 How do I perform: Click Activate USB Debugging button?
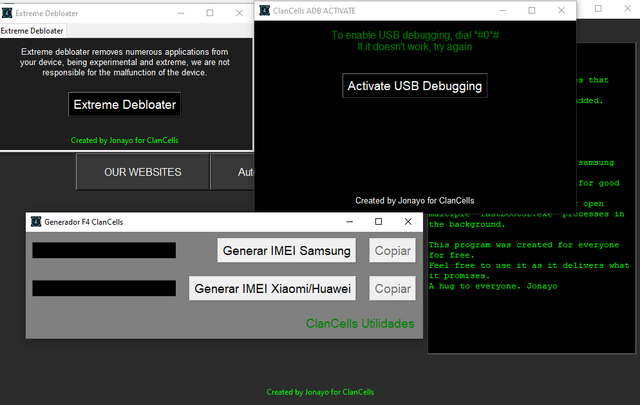coord(415,86)
